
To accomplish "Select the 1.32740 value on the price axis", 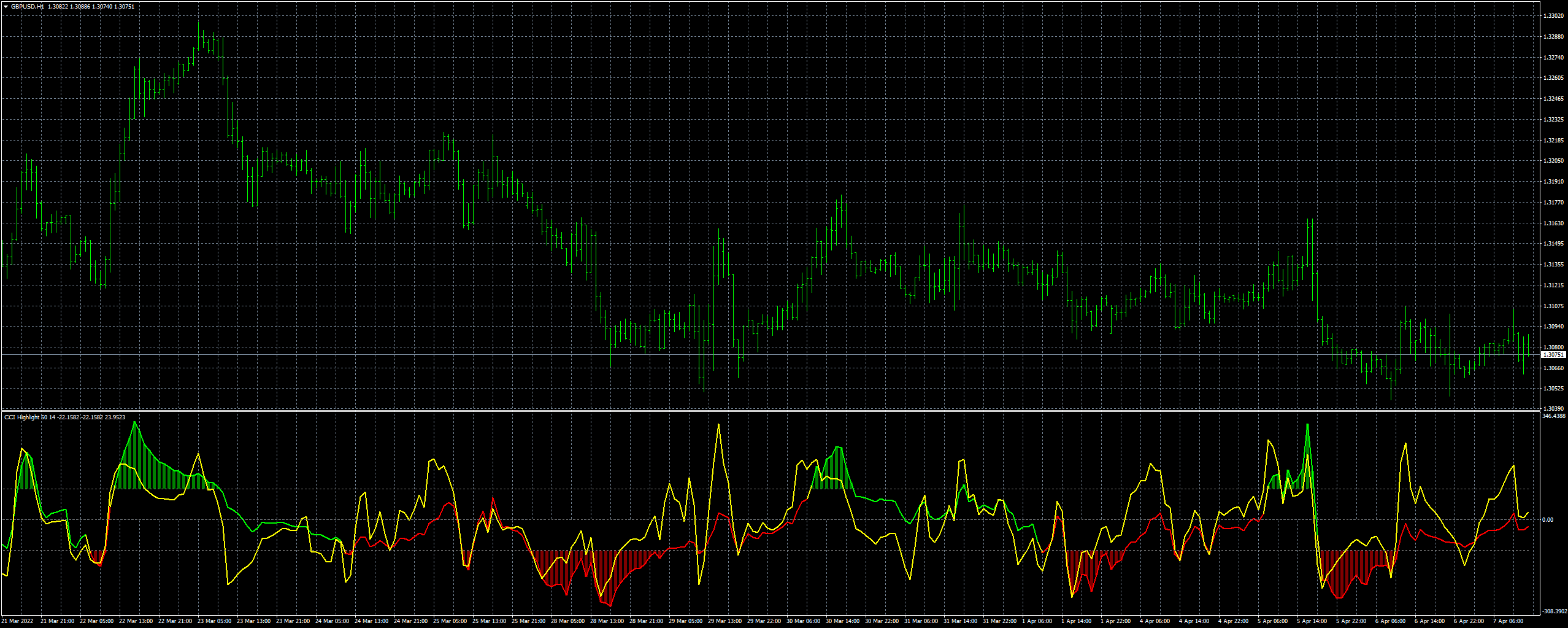I will point(1553,58).
